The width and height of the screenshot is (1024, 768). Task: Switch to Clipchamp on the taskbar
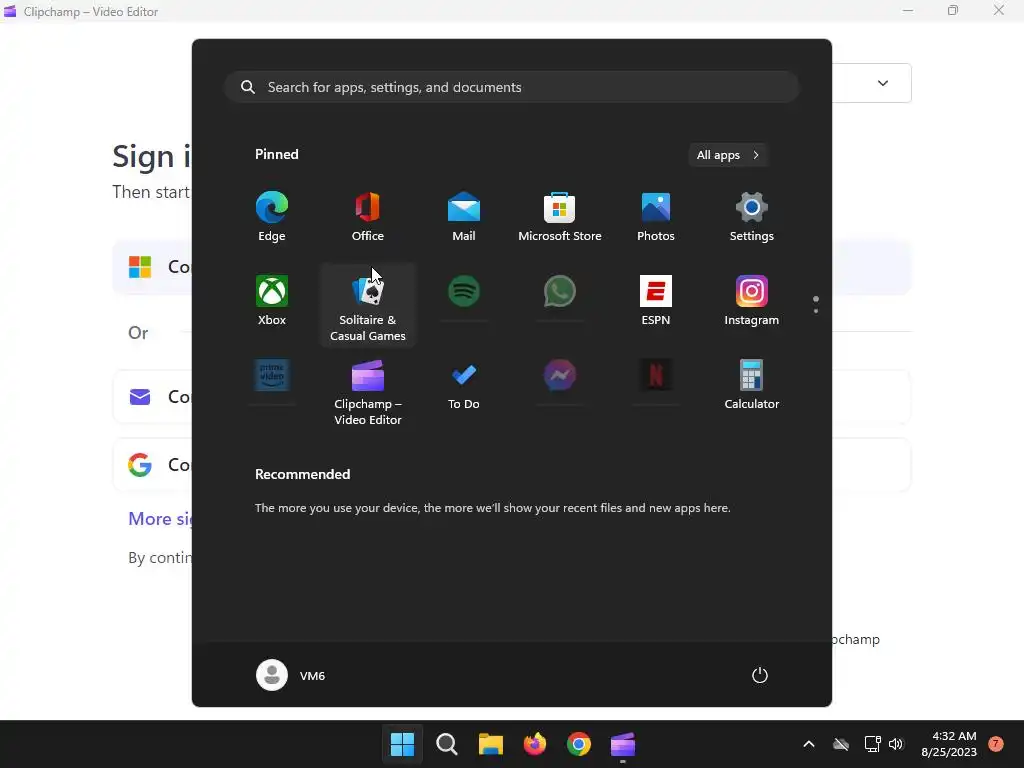(623, 744)
